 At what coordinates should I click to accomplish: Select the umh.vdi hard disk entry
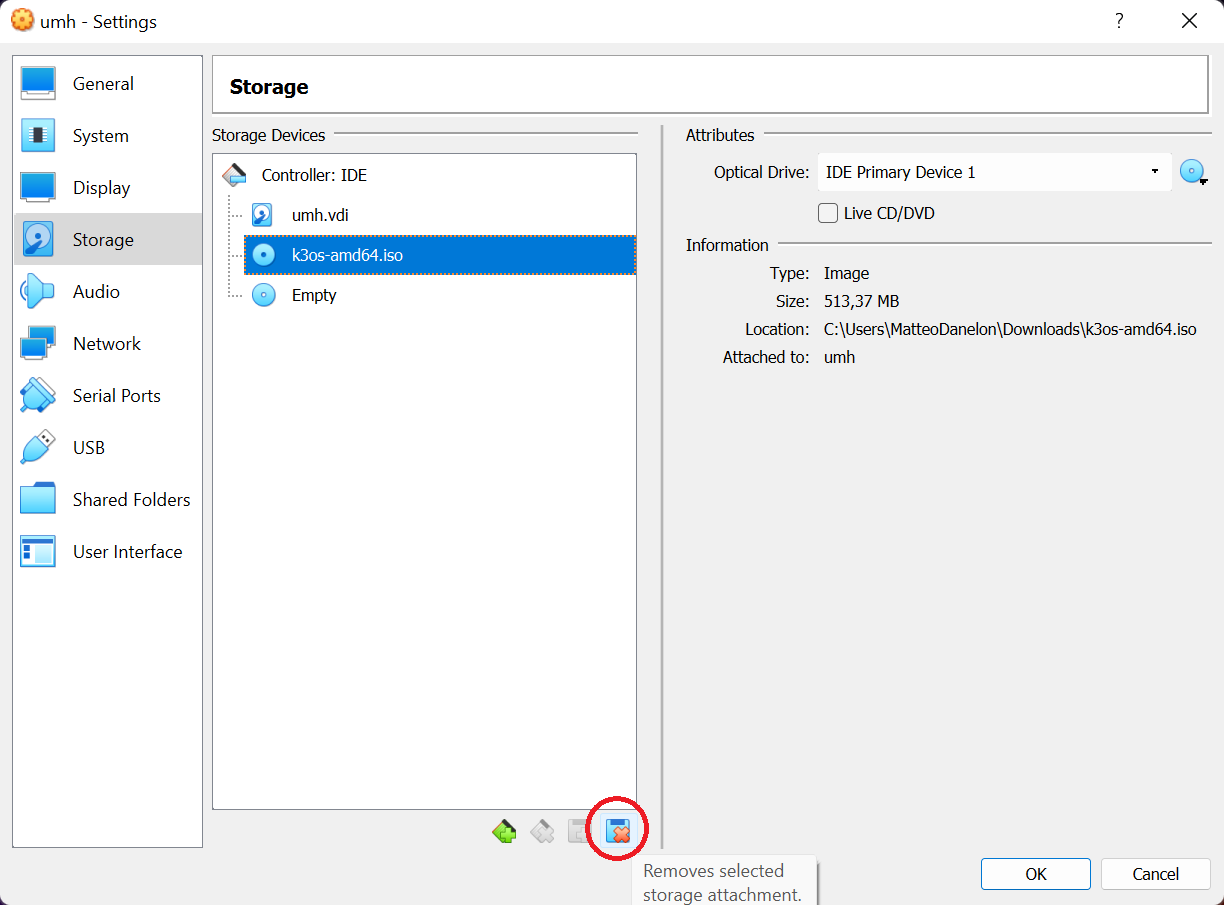coord(320,215)
